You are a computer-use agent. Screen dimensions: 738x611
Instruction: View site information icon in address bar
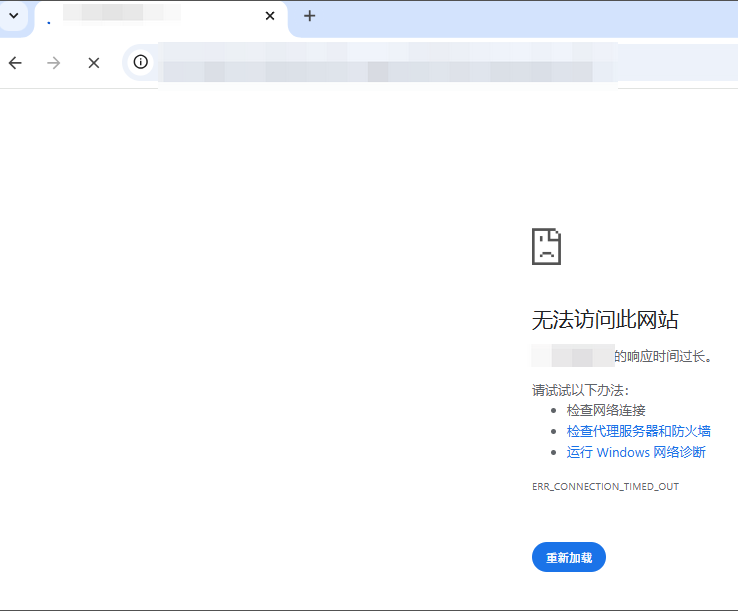pyautogui.click(x=141, y=62)
